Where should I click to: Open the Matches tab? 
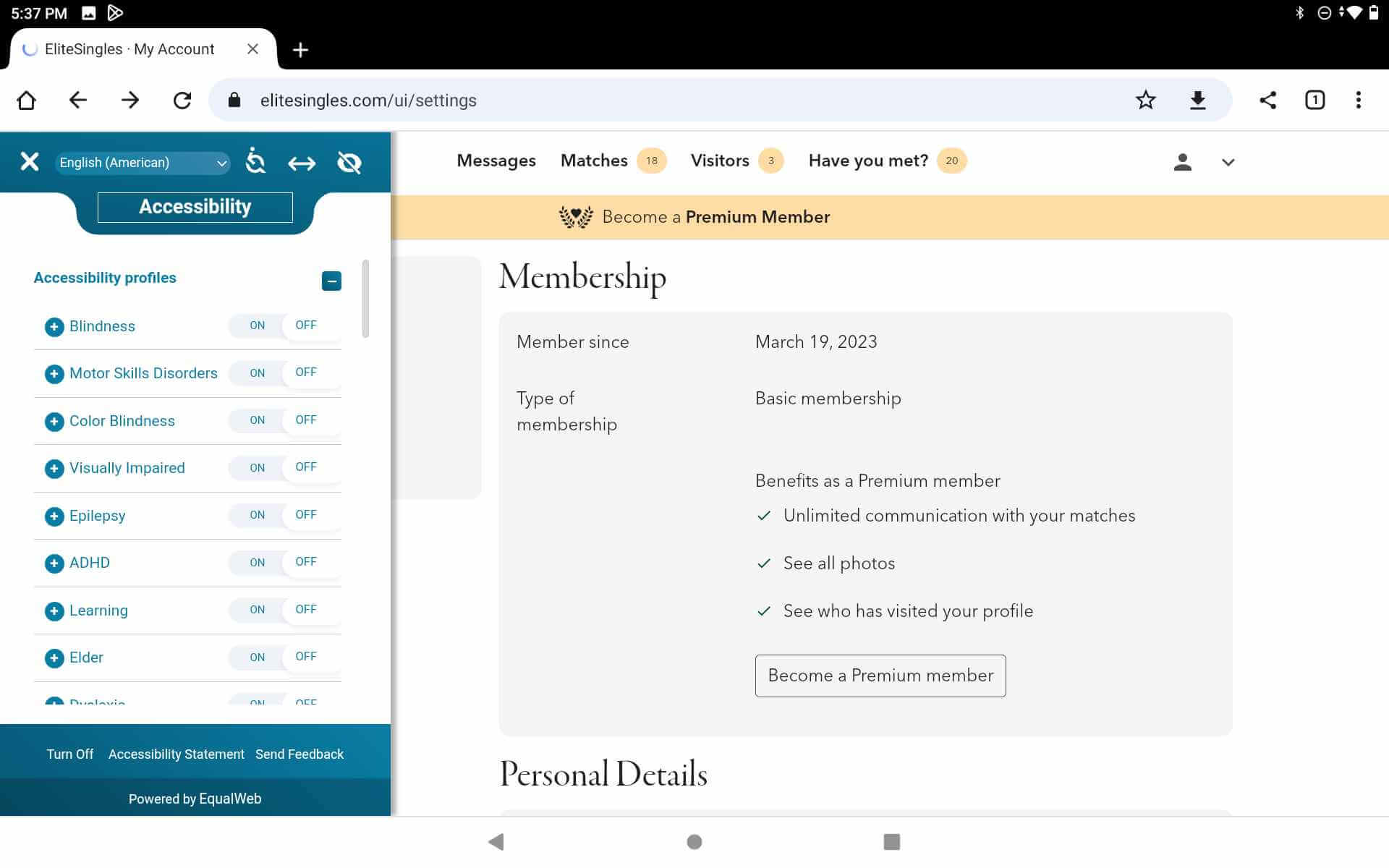(x=594, y=161)
